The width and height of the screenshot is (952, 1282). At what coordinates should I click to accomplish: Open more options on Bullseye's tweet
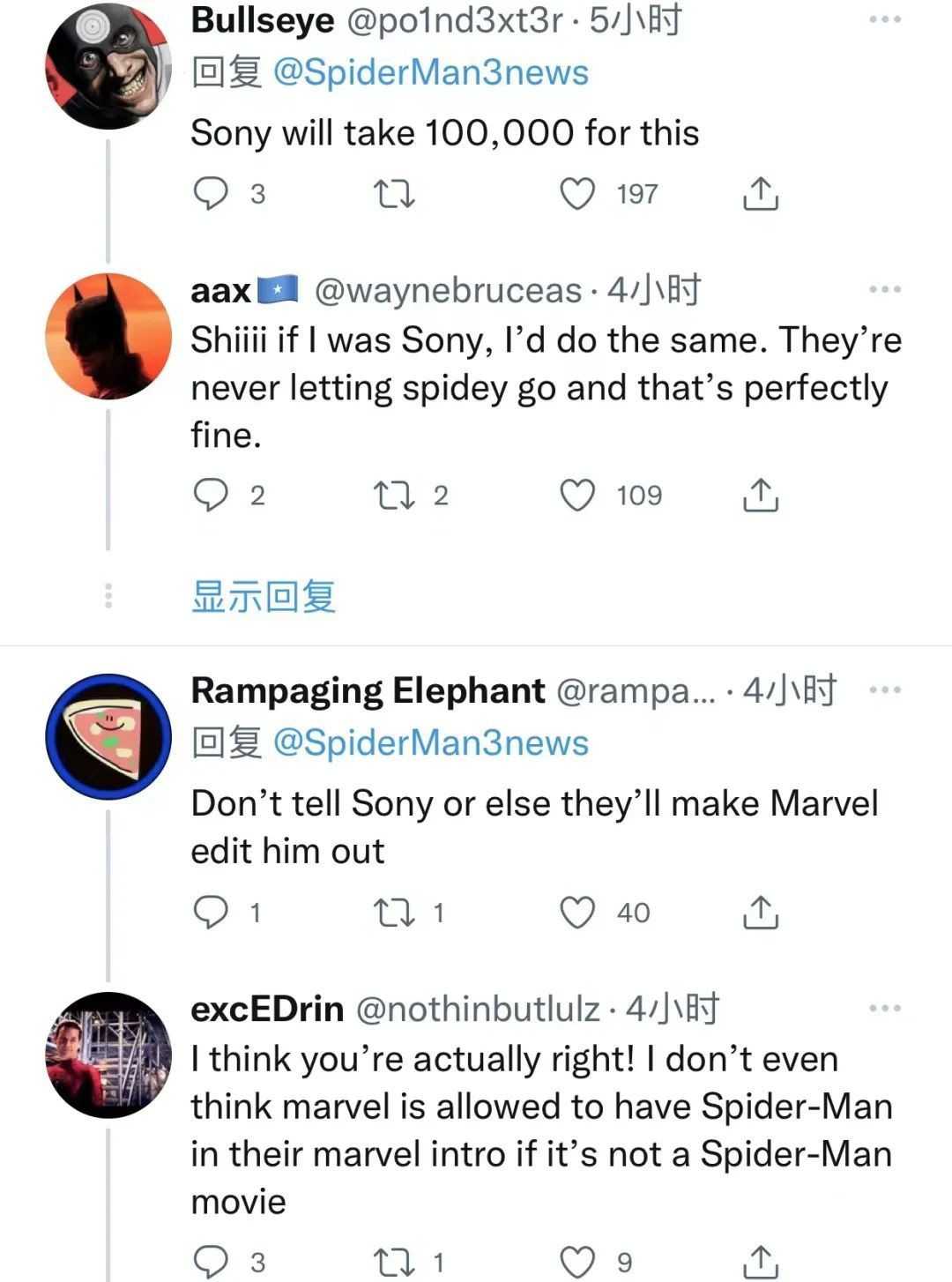pos(884,19)
